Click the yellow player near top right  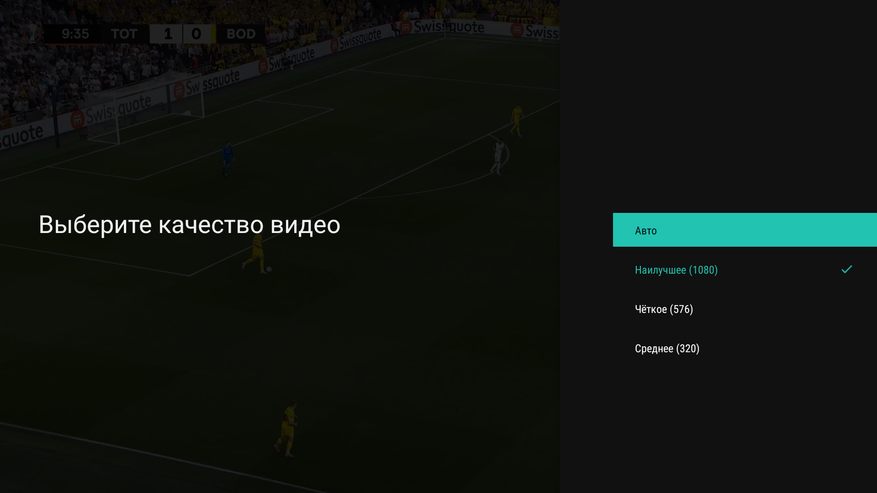[x=517, y=120]
